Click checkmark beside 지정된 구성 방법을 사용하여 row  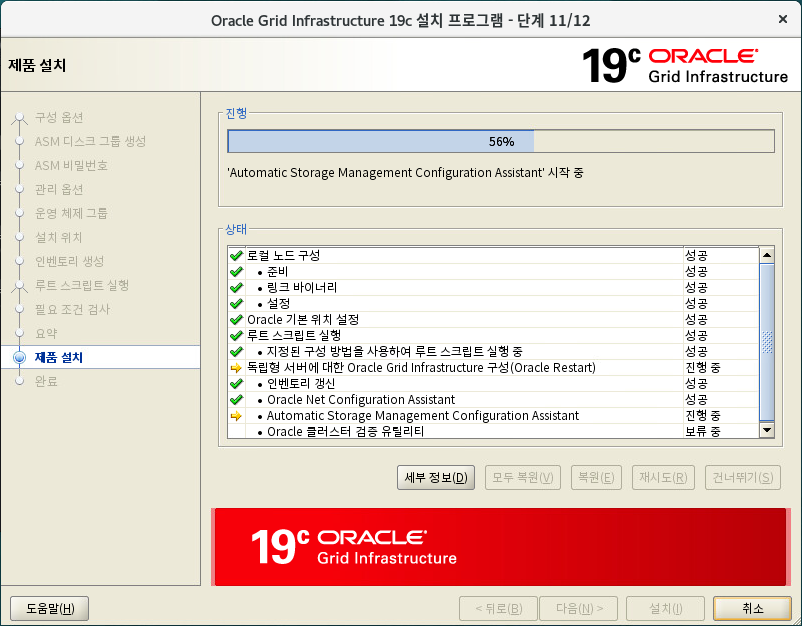(x=236, y=351)
